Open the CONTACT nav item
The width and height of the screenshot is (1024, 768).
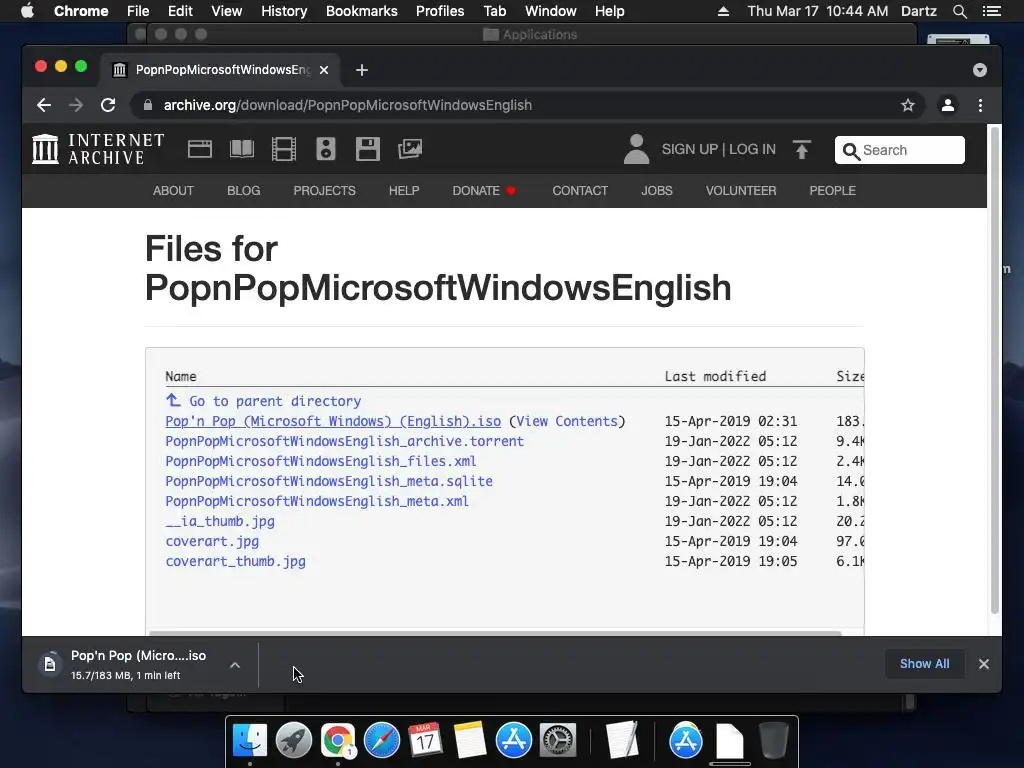580,191
